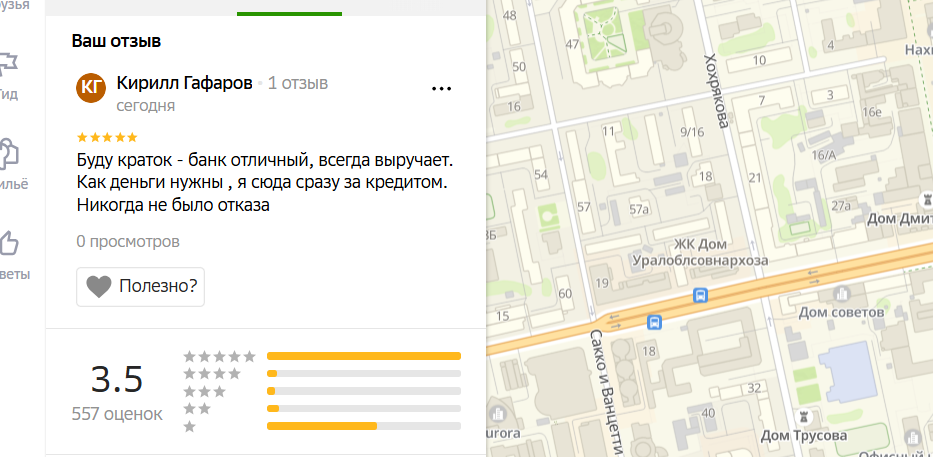Filter reviews by three-star rating bar

pyautogui.click(x=364, y=391)
